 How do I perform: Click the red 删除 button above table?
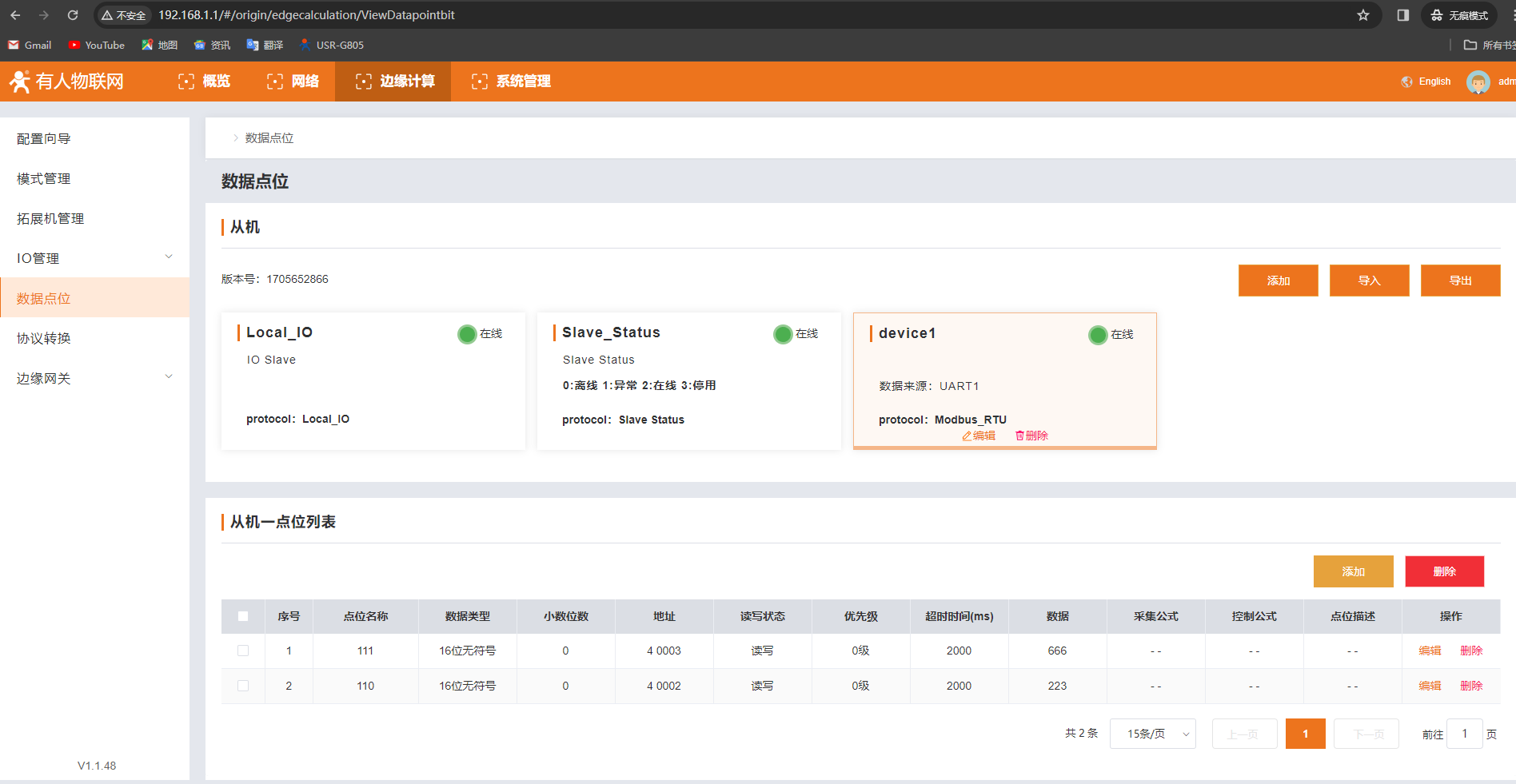(x=1444, y=571)
